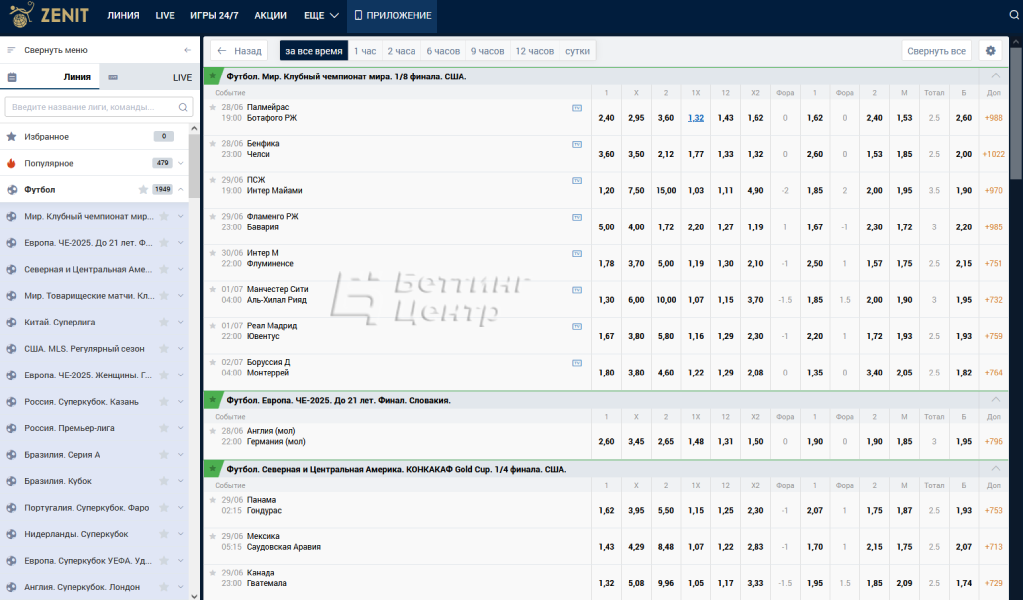Open odds display settings gear

tap(990, 51)
